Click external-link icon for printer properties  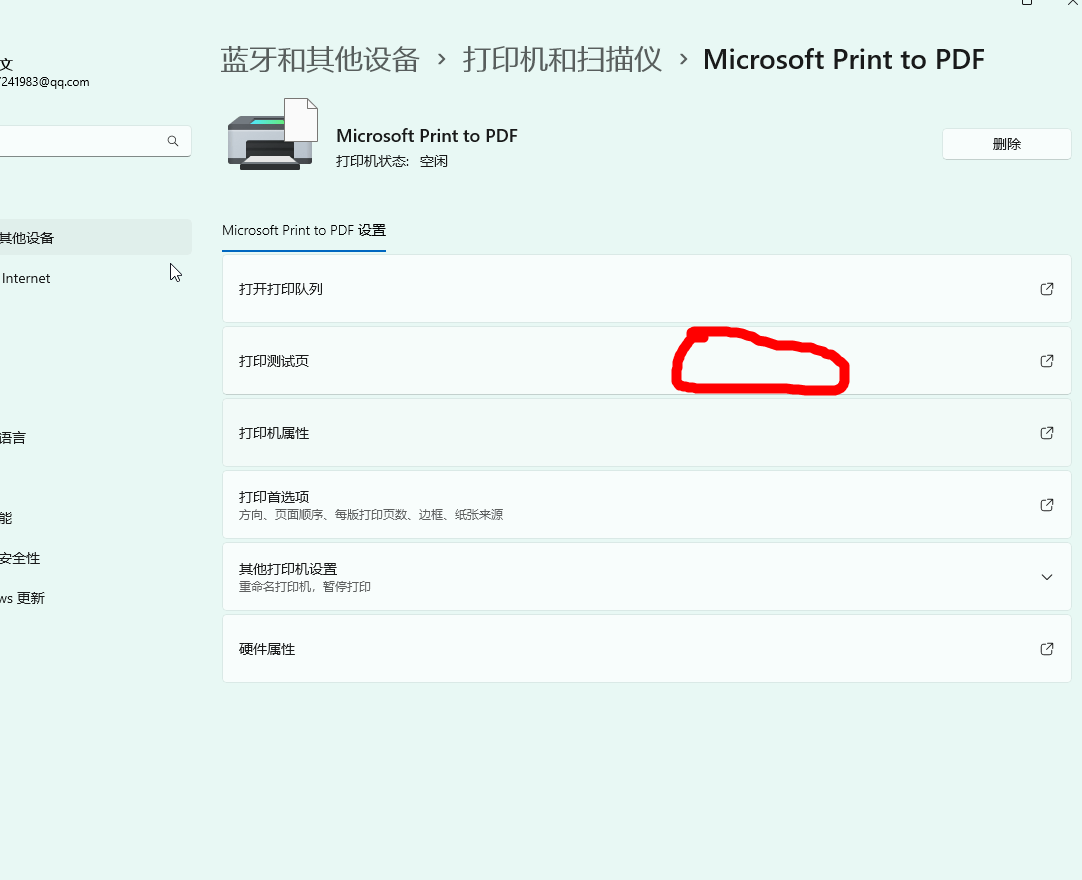(1046, 433)
